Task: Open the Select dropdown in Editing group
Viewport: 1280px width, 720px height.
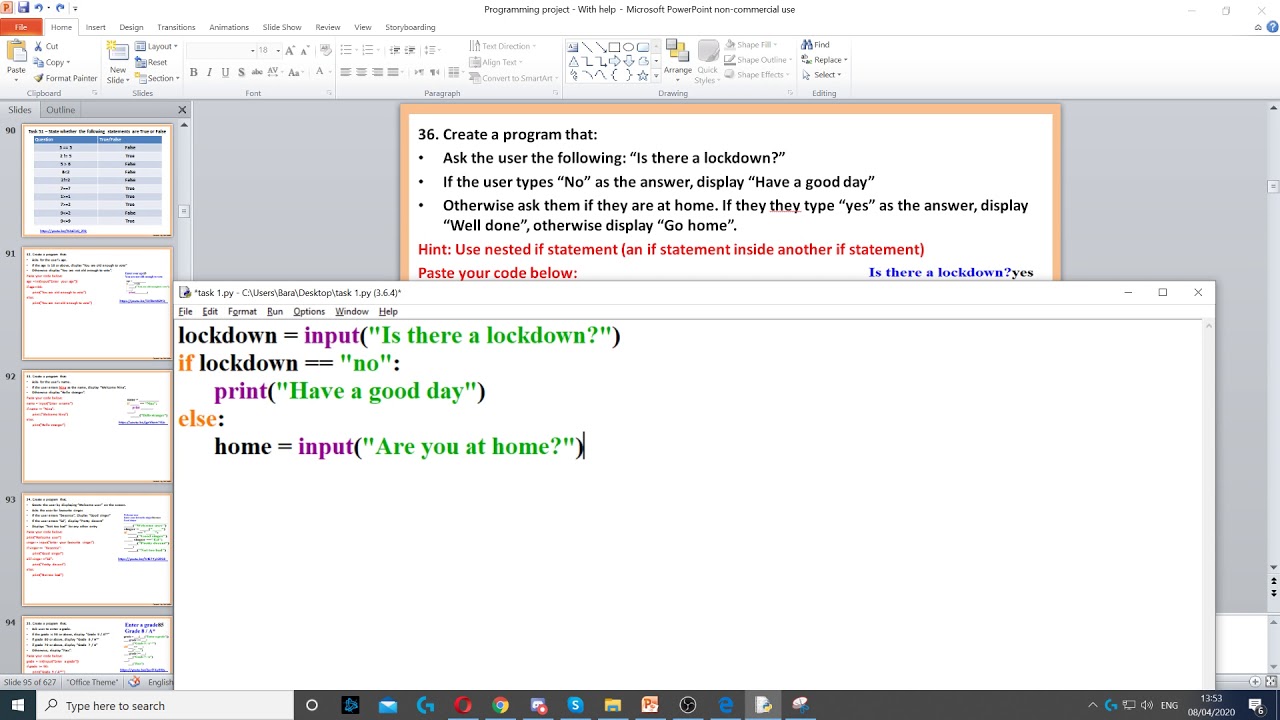Action: coord(823,74)
